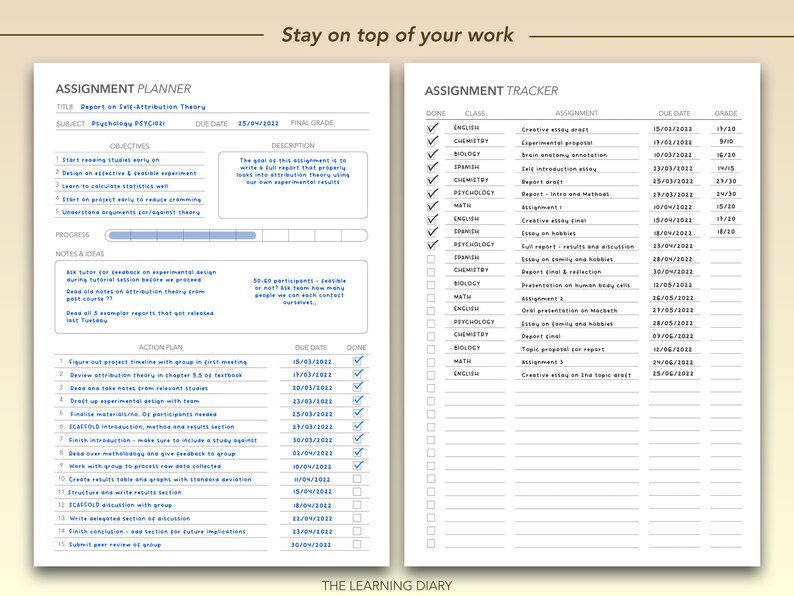Viewport: 794px width, 596px height.
Task: Tick the 'Structure and write results section' box
Action: click(357, 492)
